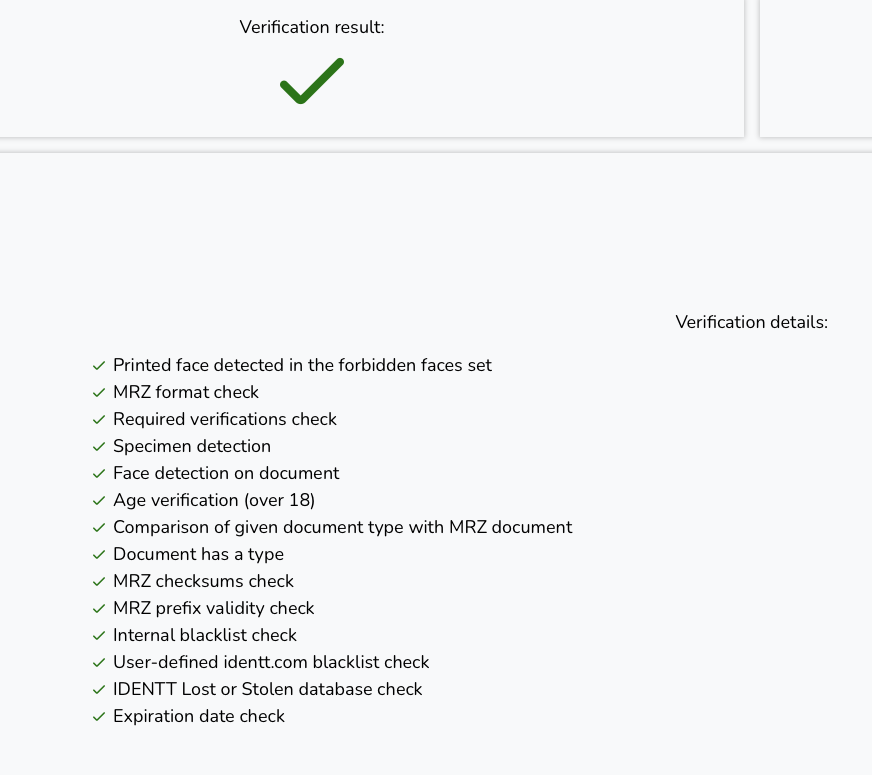Screen dimensions: 872x775
Task: Click the checkmark for Internal blacklist check
Action: [x=99, y=636]
